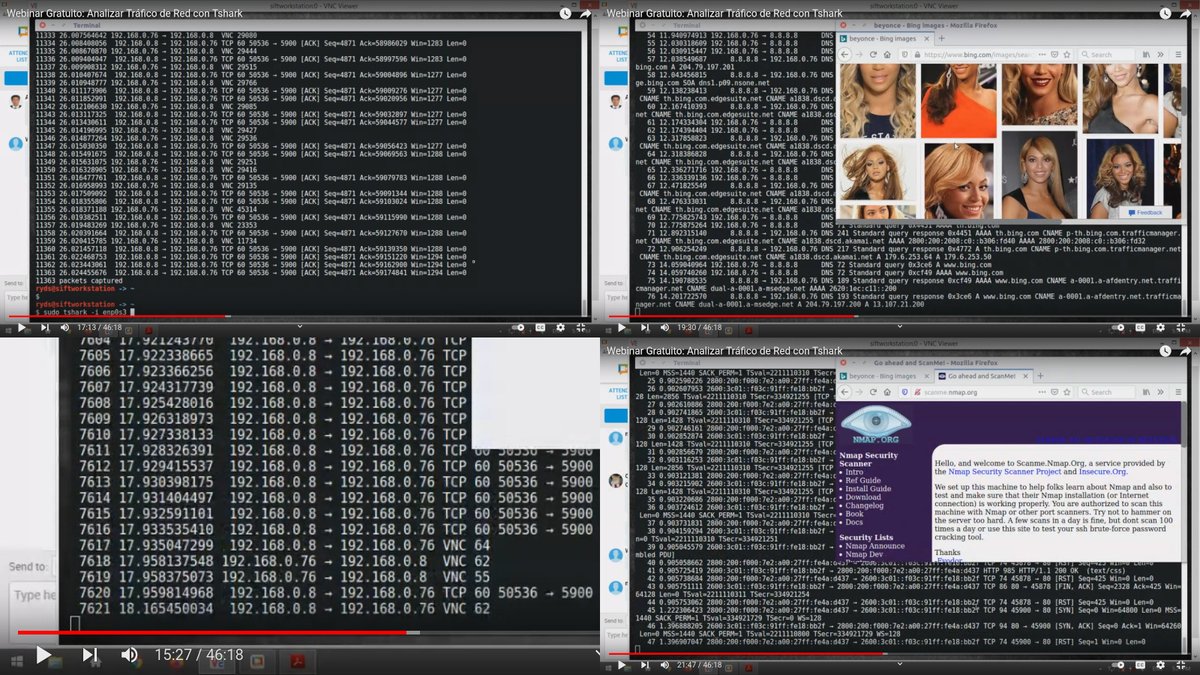This screenshot has height=675, width=1200.
Task: Expand the chevron in the 17:13 player bar
Action: [x=300, y=325]
